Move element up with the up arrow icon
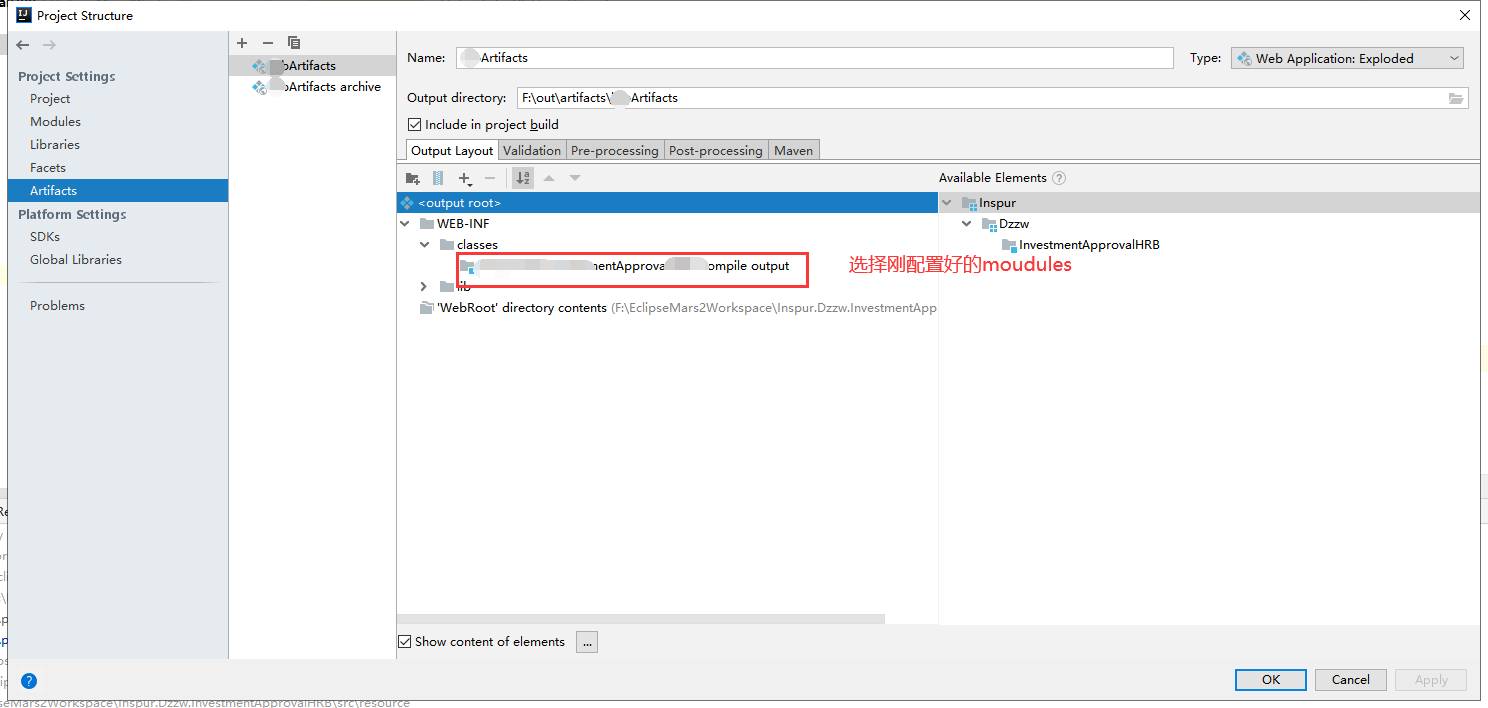The width and height of the screenshot is (1488, 708). pyautogui.click(x=549, y=178)
